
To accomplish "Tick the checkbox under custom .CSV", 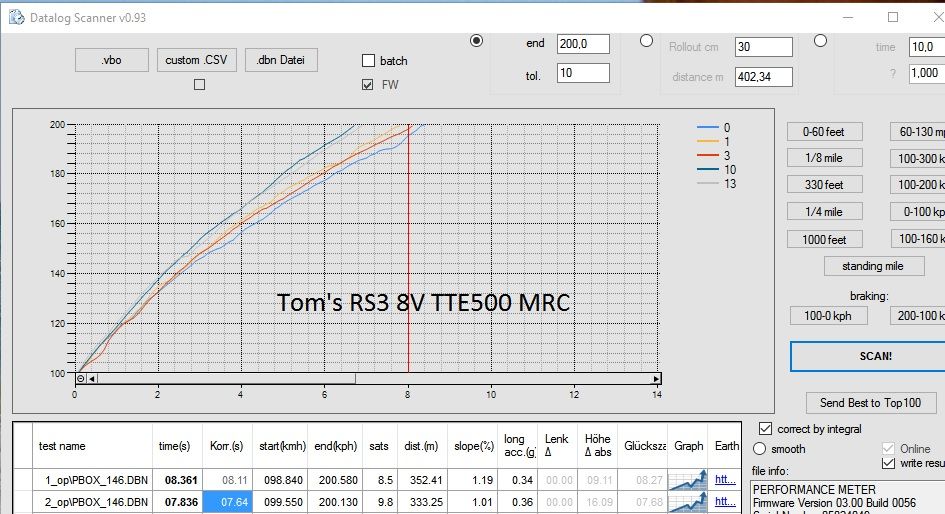I will (x=199, y=85).
